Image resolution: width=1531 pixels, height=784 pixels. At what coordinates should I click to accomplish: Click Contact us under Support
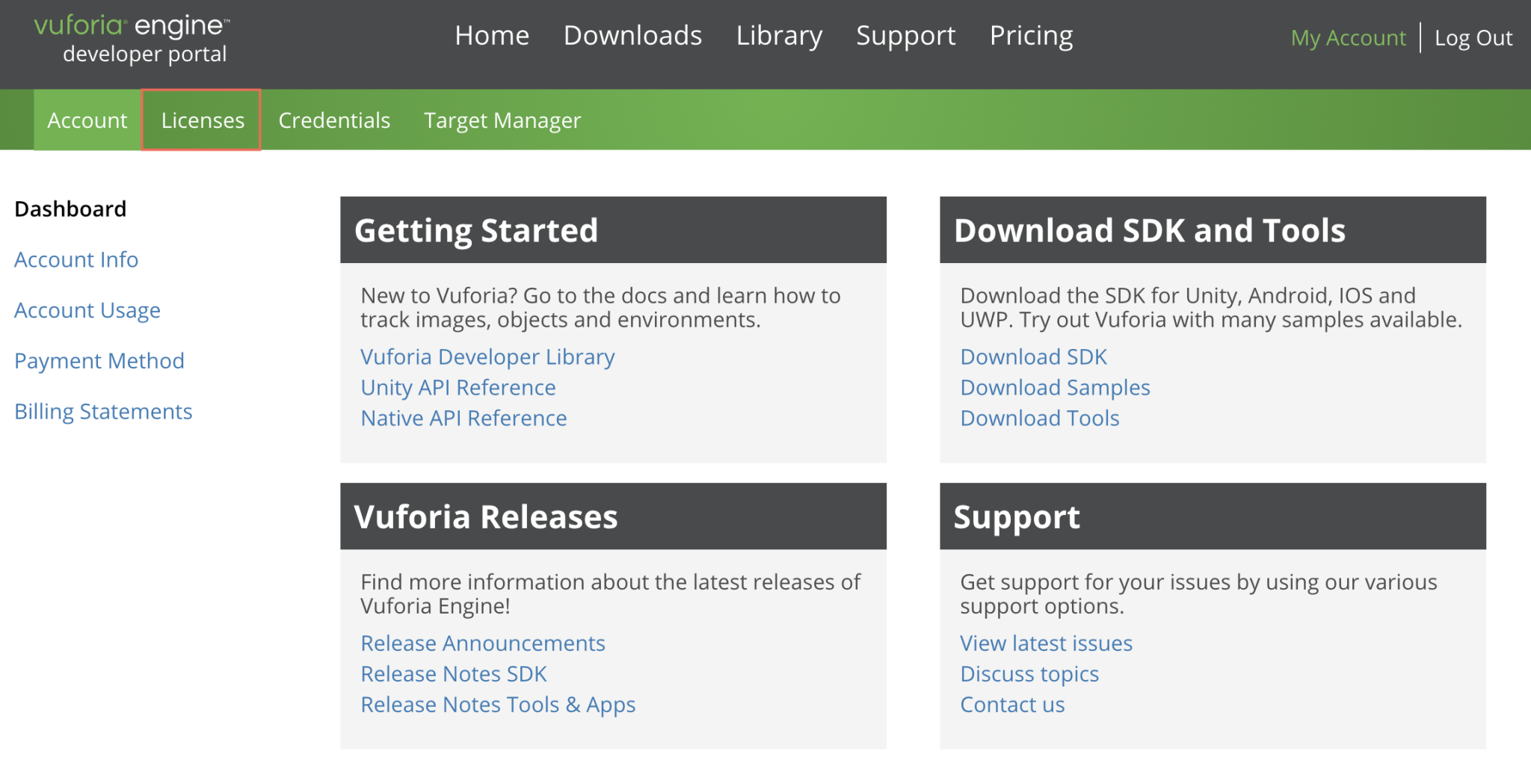[1012, 705]
